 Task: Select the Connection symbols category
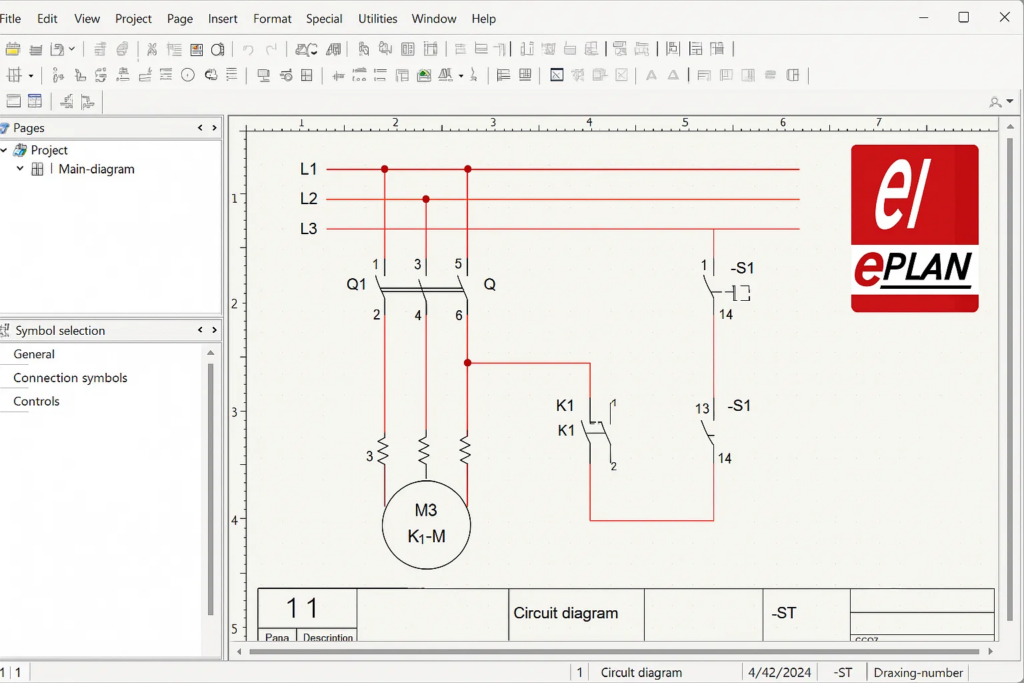click(70, 378)
